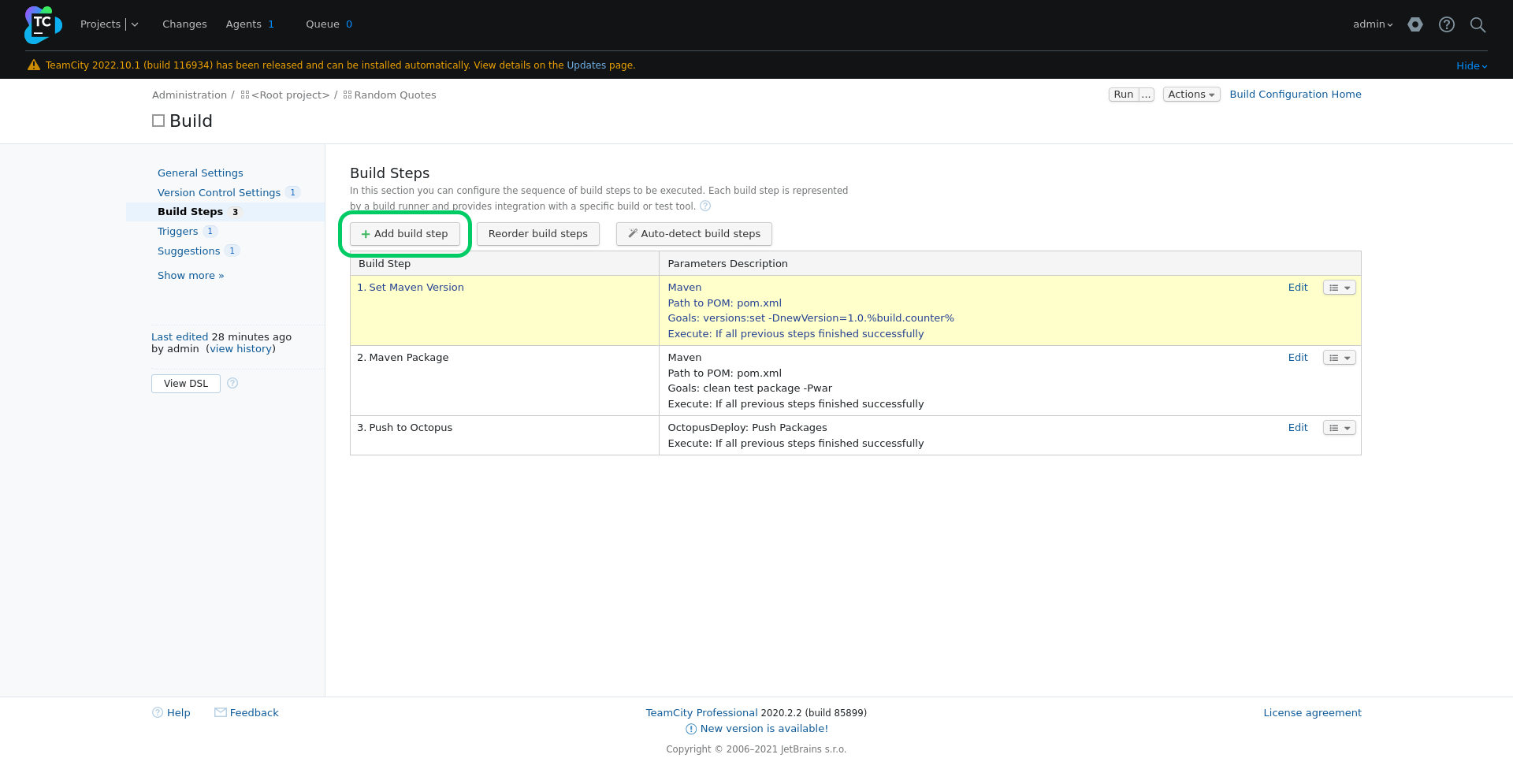Expand the Hide banner dropdown

point(1471,66)
